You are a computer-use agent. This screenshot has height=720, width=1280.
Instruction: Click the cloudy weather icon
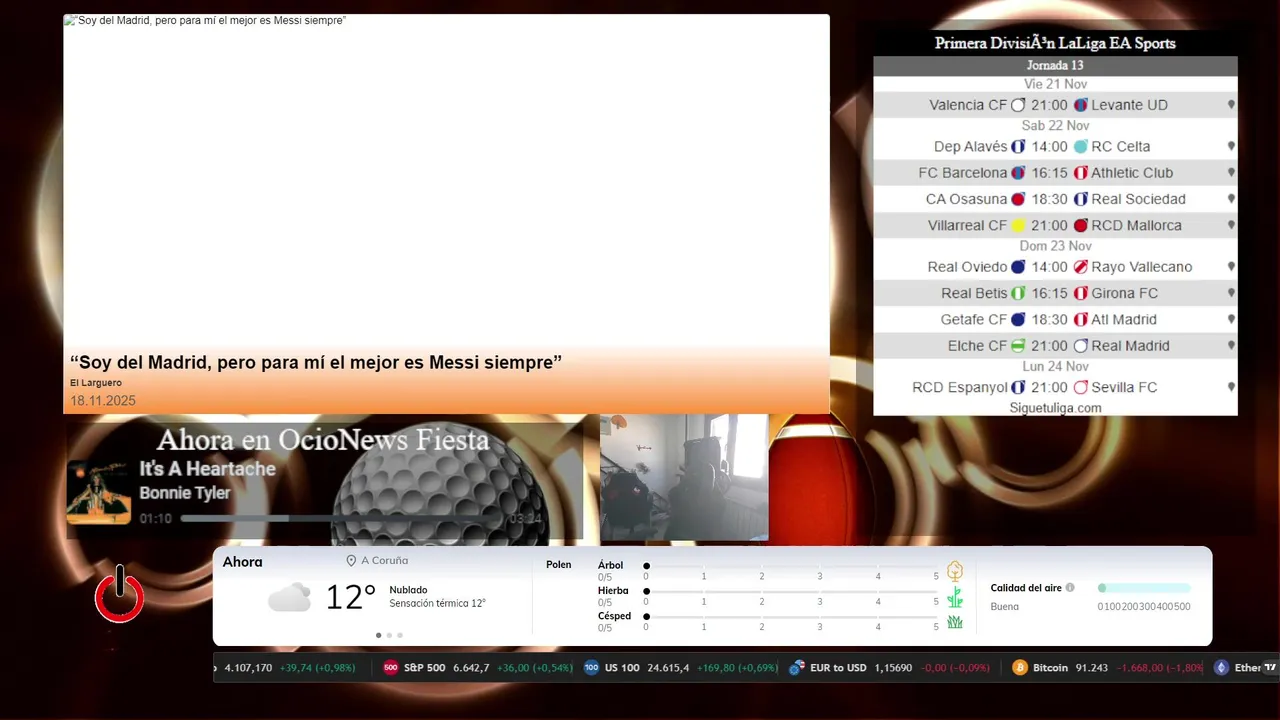point(289,598)
